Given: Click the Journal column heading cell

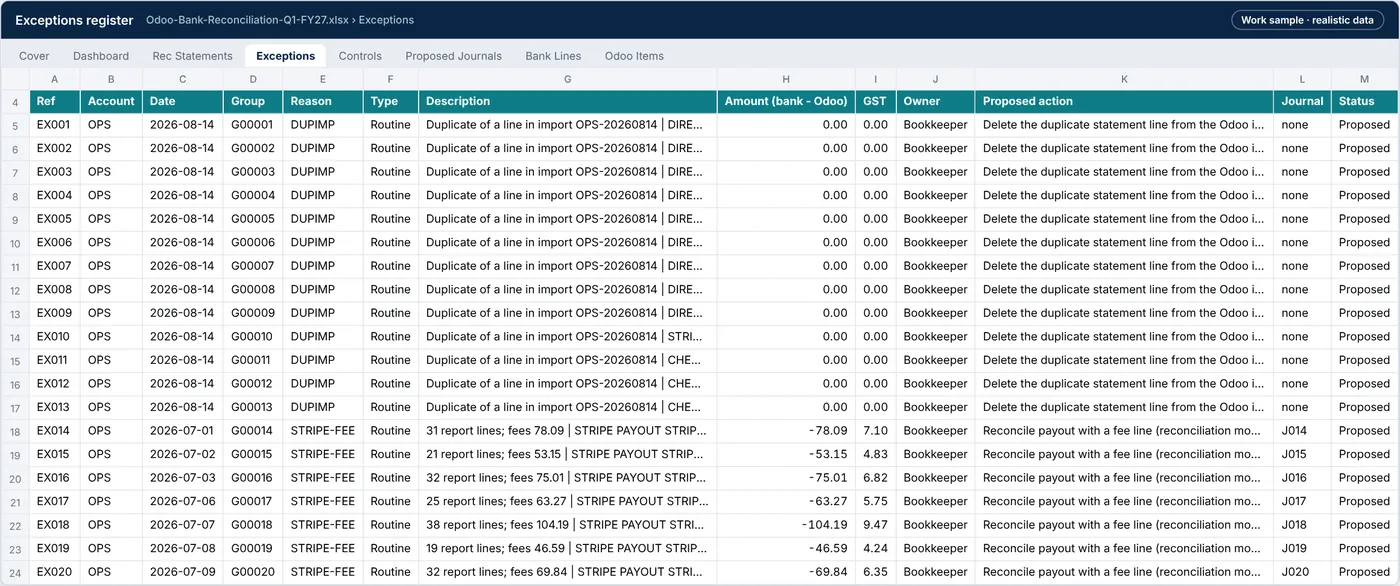Looking at the screenshot, I should [1302, 101].
